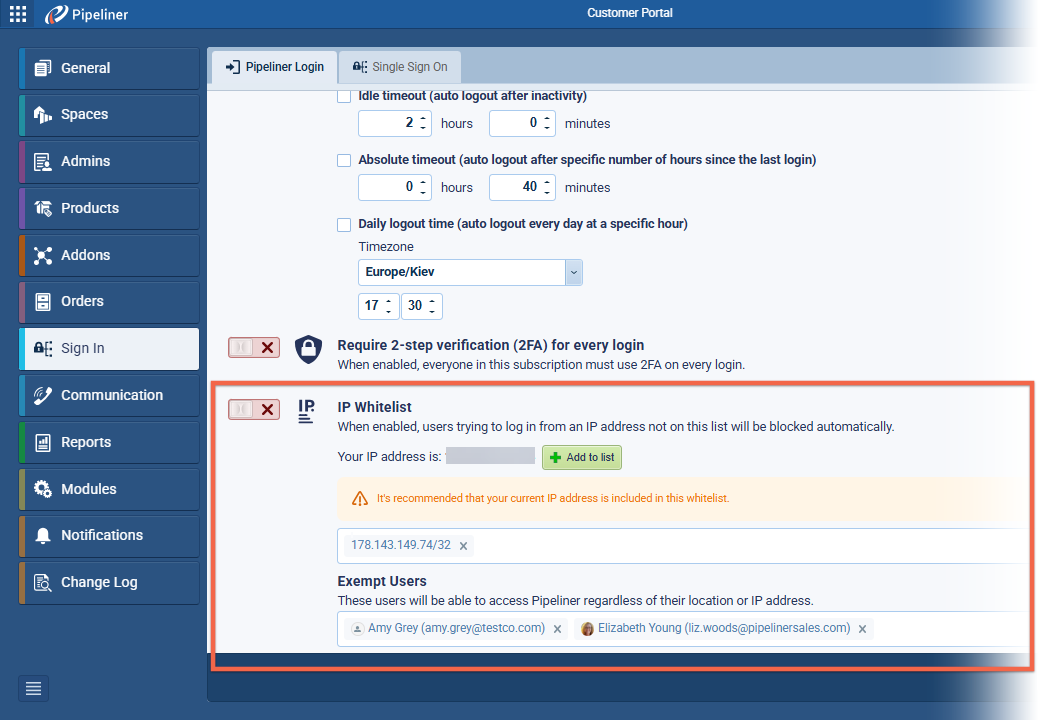Image resolution: width=1039 pixels, height=720 pixels.
Task: Toggle the IP Whitelist switch
Action: [253, 409]
